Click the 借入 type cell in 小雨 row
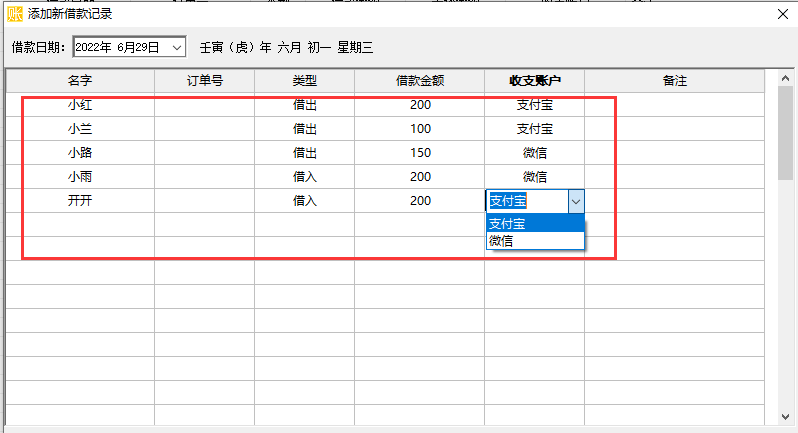 [x=304, y=177]
